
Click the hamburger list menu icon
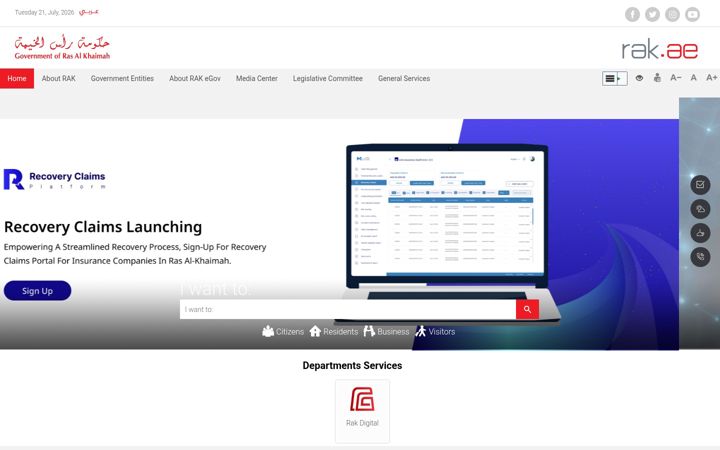(609, 79)
